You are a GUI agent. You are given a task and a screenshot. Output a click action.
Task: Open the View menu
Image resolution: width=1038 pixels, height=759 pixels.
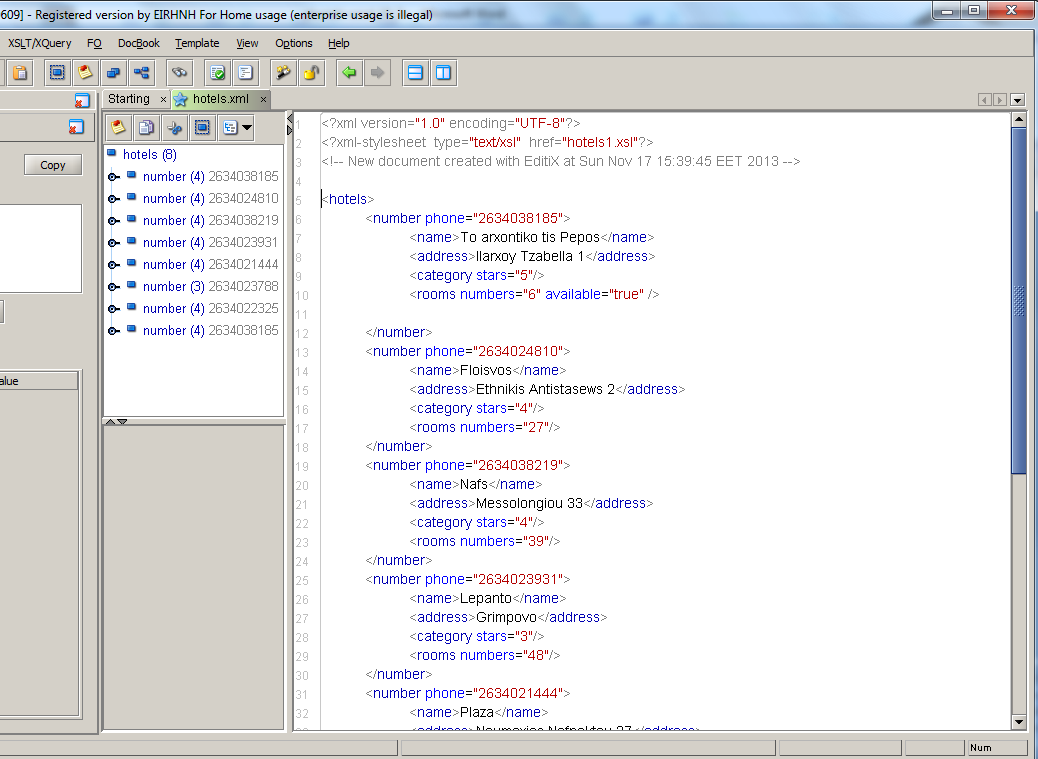point(247,43)
